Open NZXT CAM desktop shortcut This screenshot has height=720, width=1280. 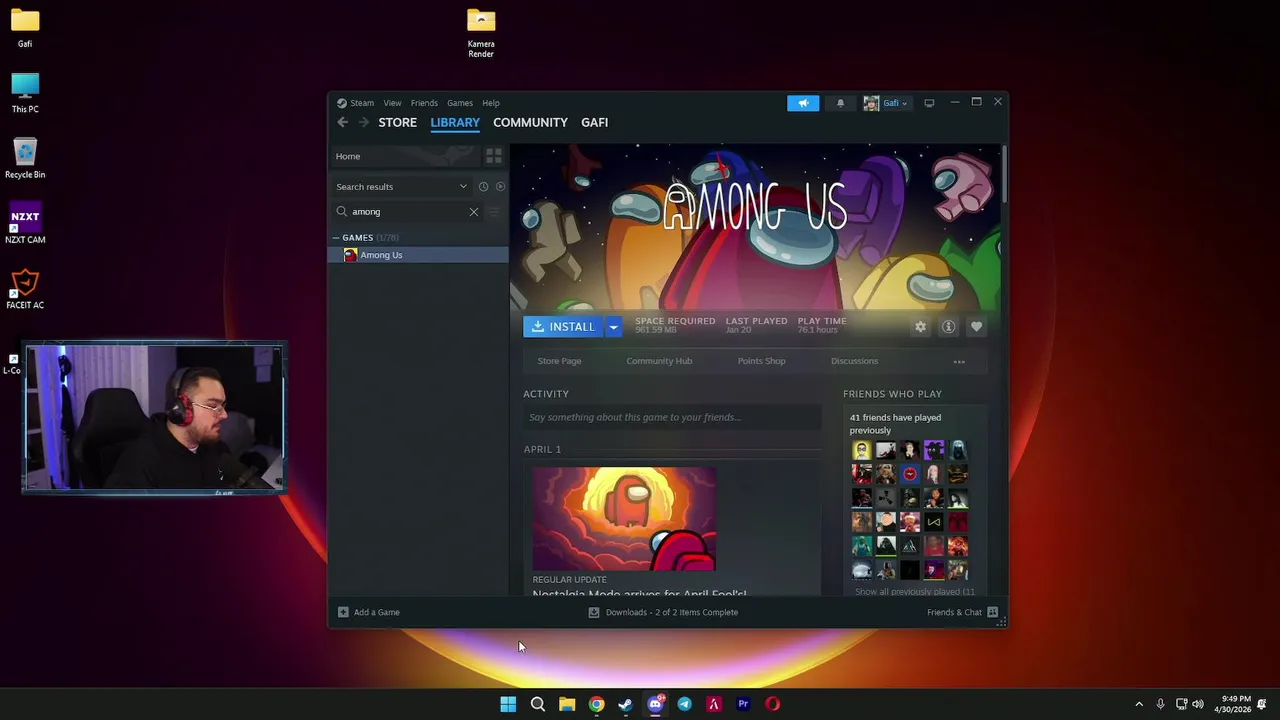[25, 224]
